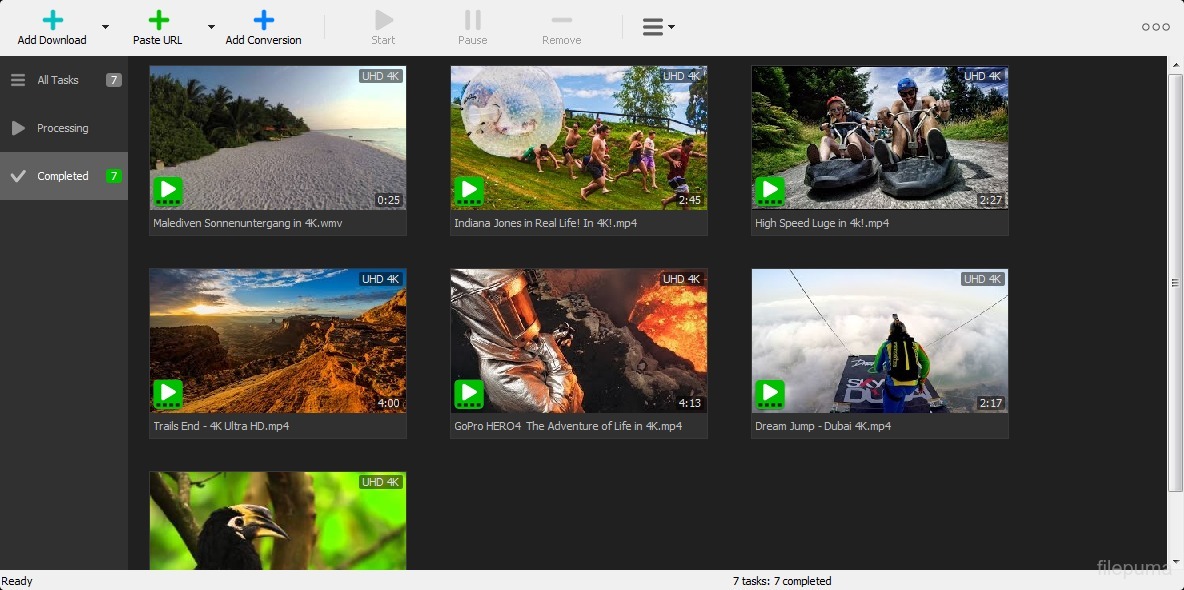Click the Paste URL green plus icon
This screenshot has width=1184, height=590.
(x=158, y=20)
